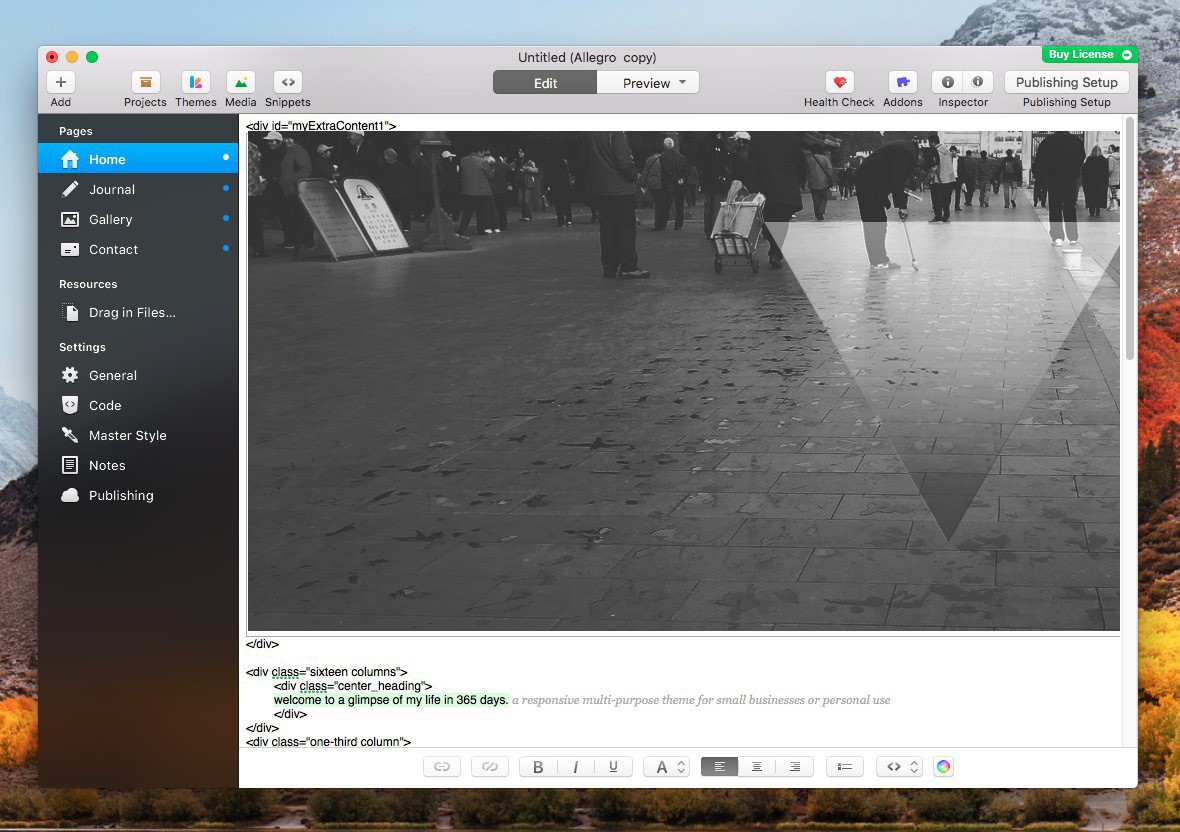Select the Journal page in sidebar
Viewport: 1180px width, 832px height.
tap(112, 189)
